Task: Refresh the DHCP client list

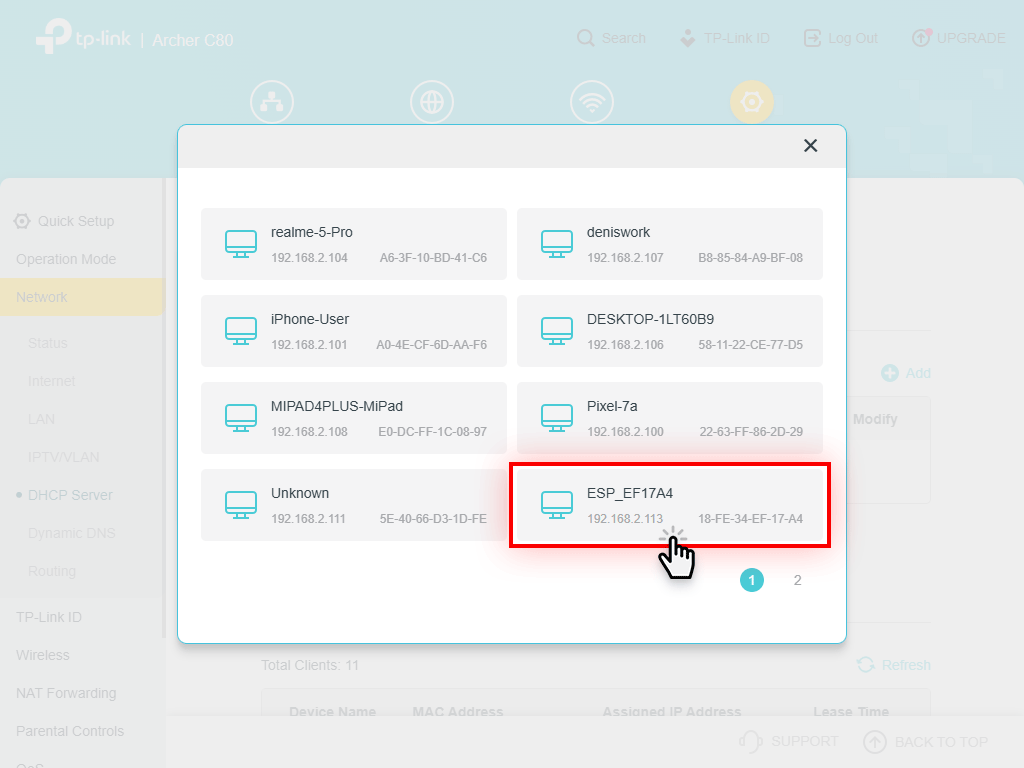Action: 892,664
